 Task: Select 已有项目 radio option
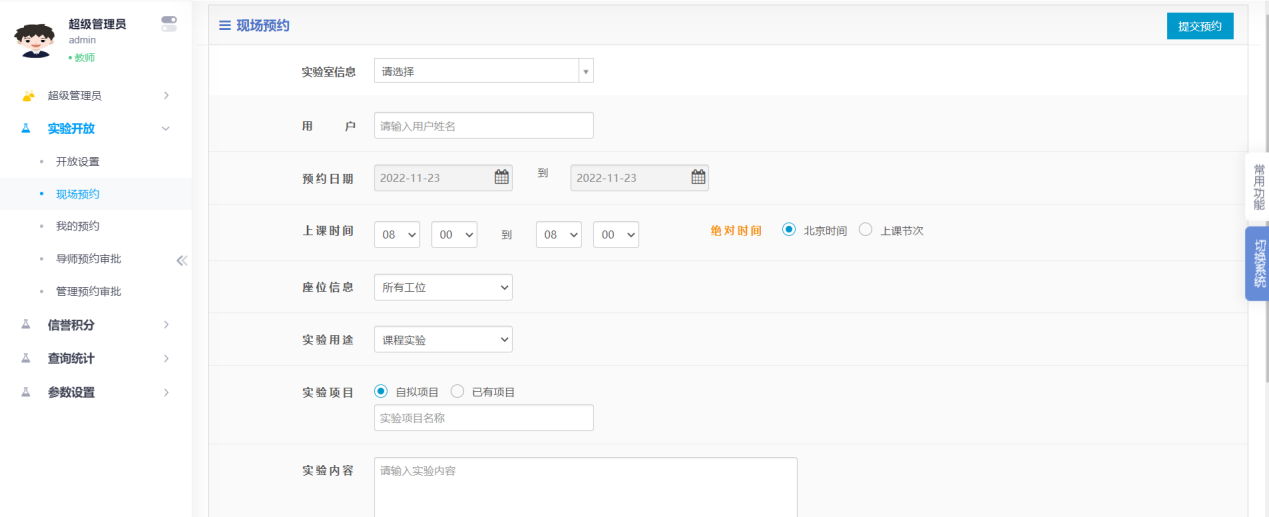458,392
